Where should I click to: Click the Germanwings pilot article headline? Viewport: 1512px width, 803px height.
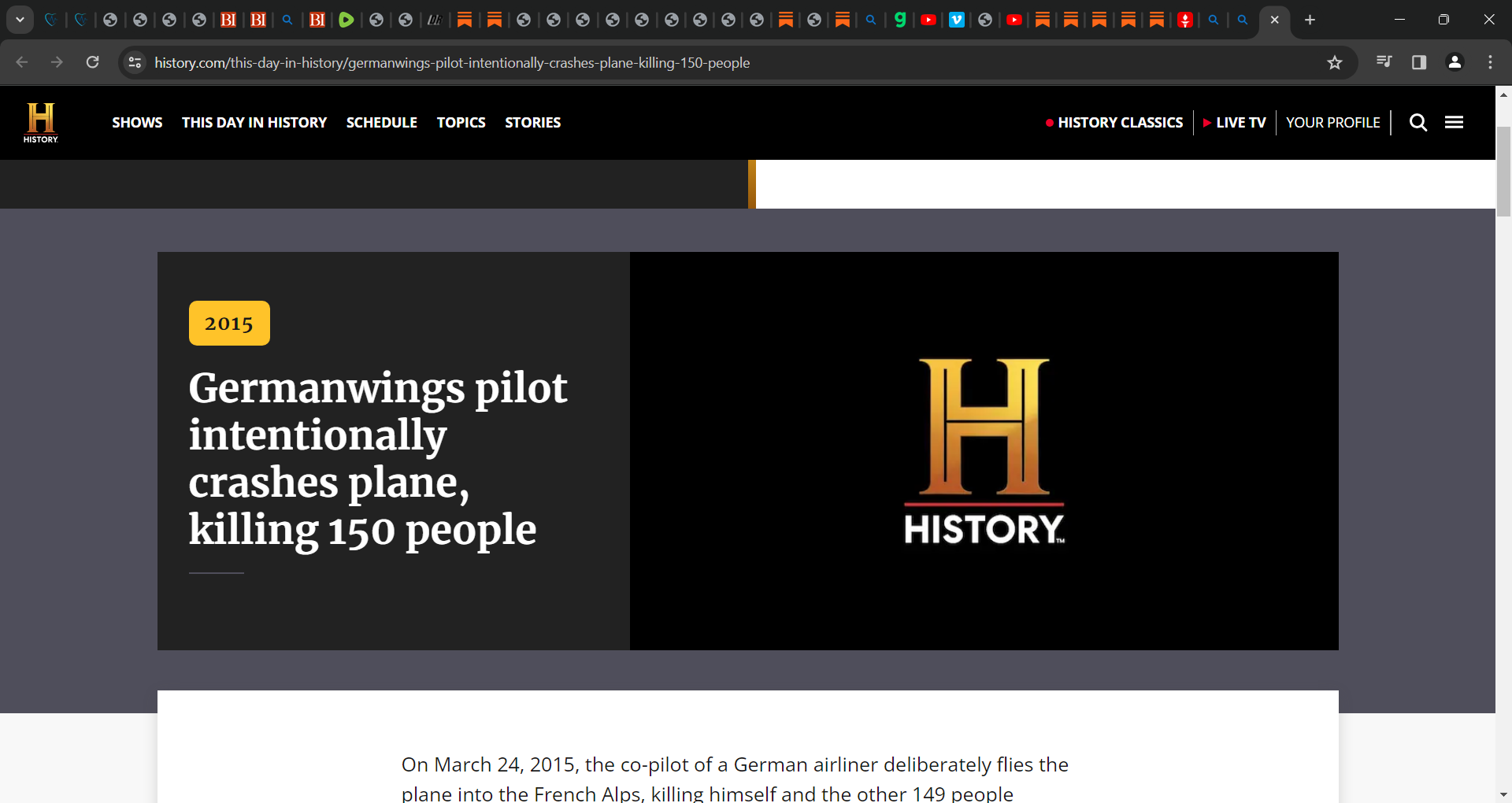click(378, 458)
